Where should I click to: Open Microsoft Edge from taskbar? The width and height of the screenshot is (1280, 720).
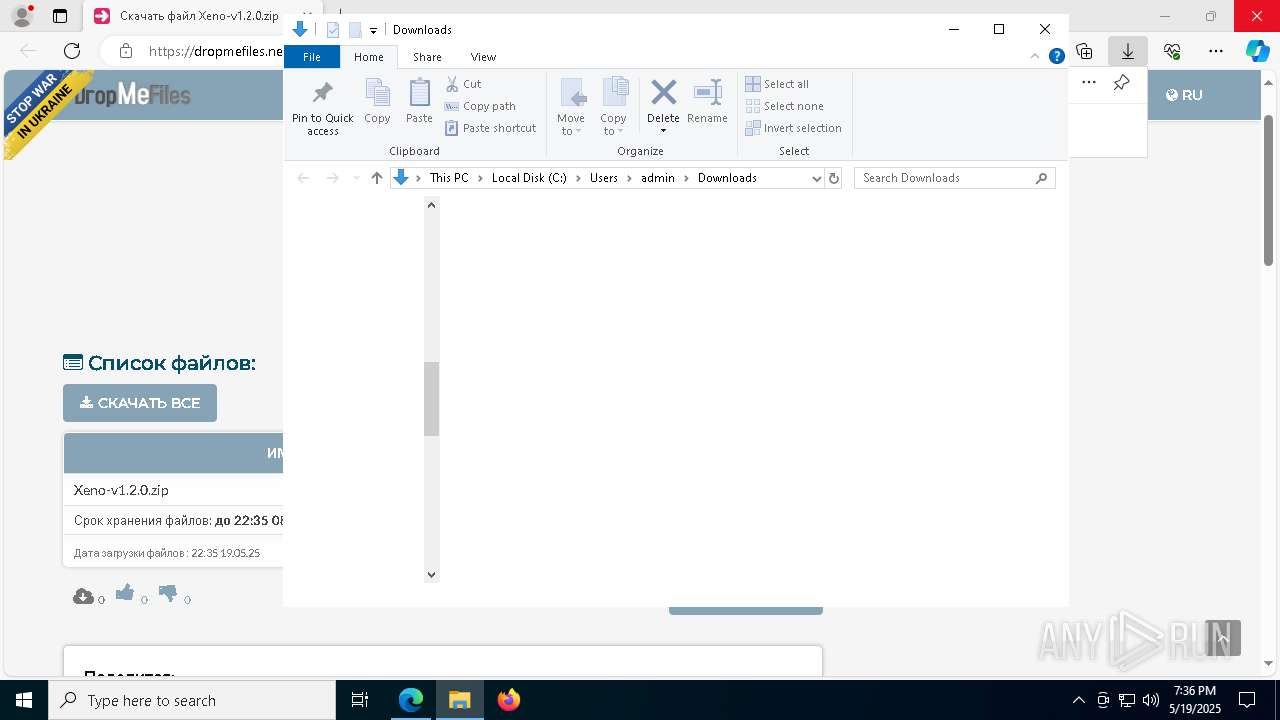click(x=411, y=700)
